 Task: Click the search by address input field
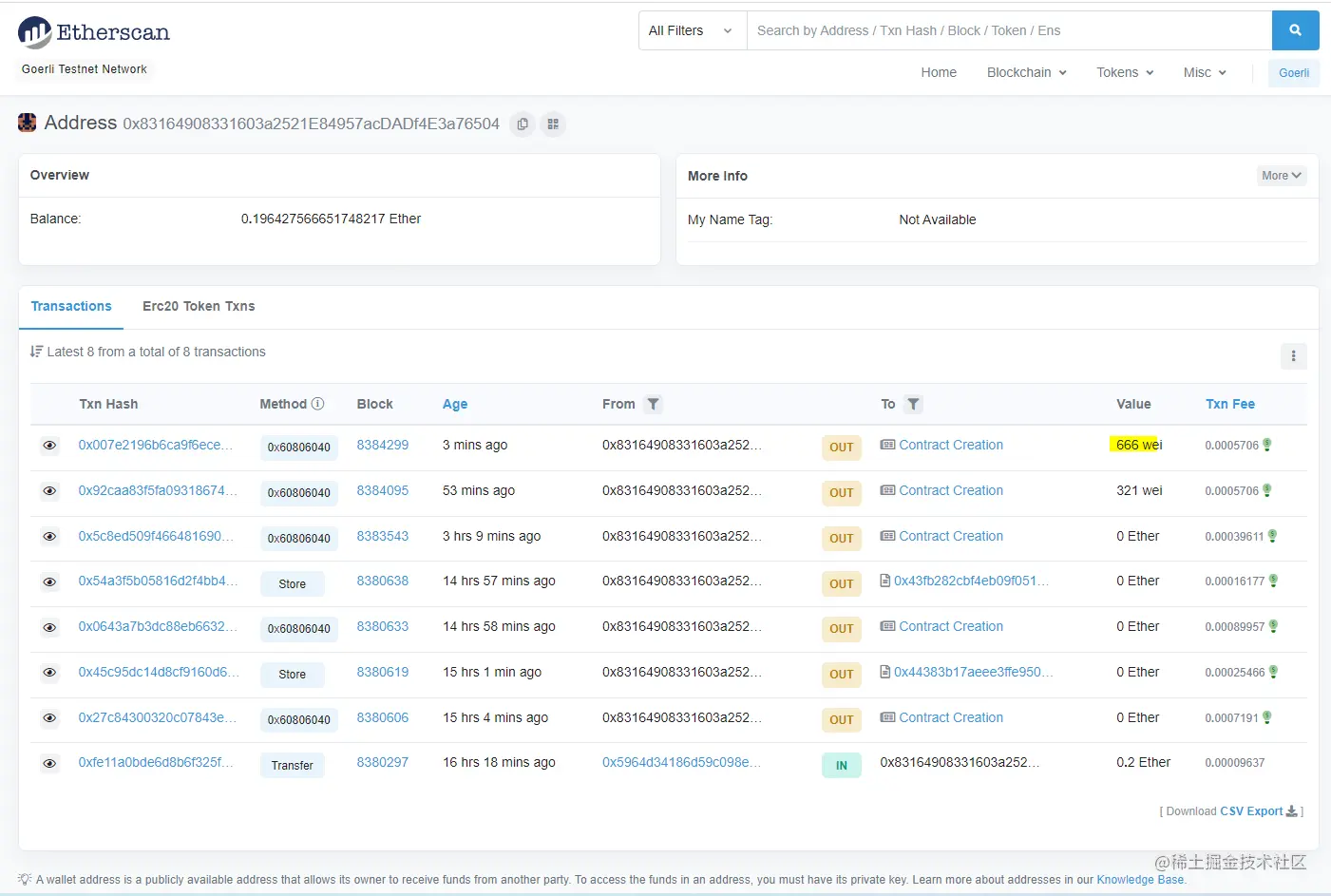pos(1009,30)
